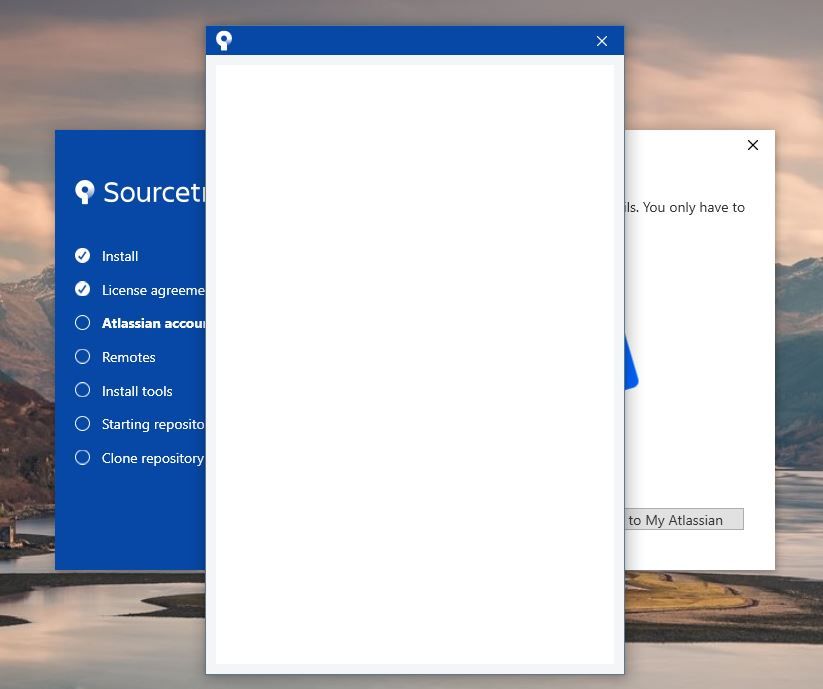823x689 pixels.
Task: Click the 'You only have to' description text
Action: coord(694,208)
